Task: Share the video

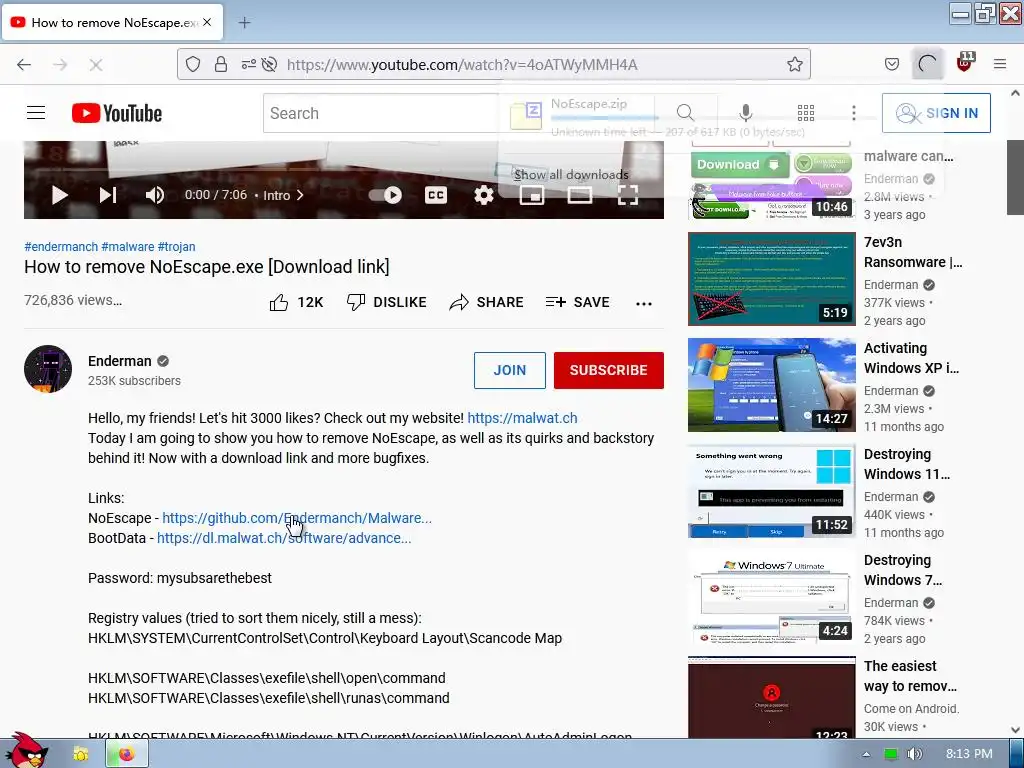Action: click(487, 302)
